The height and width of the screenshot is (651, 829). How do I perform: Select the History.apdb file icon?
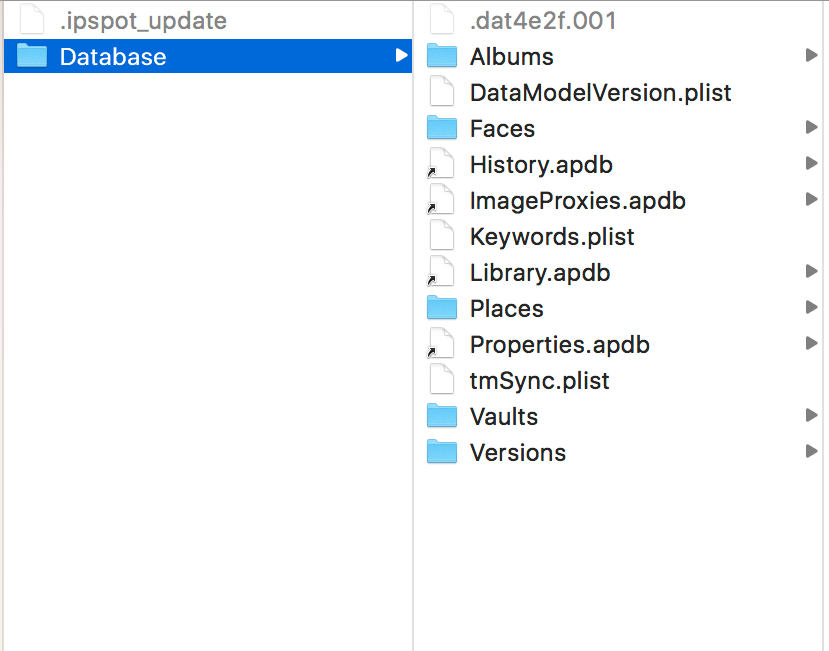point(441,164)
